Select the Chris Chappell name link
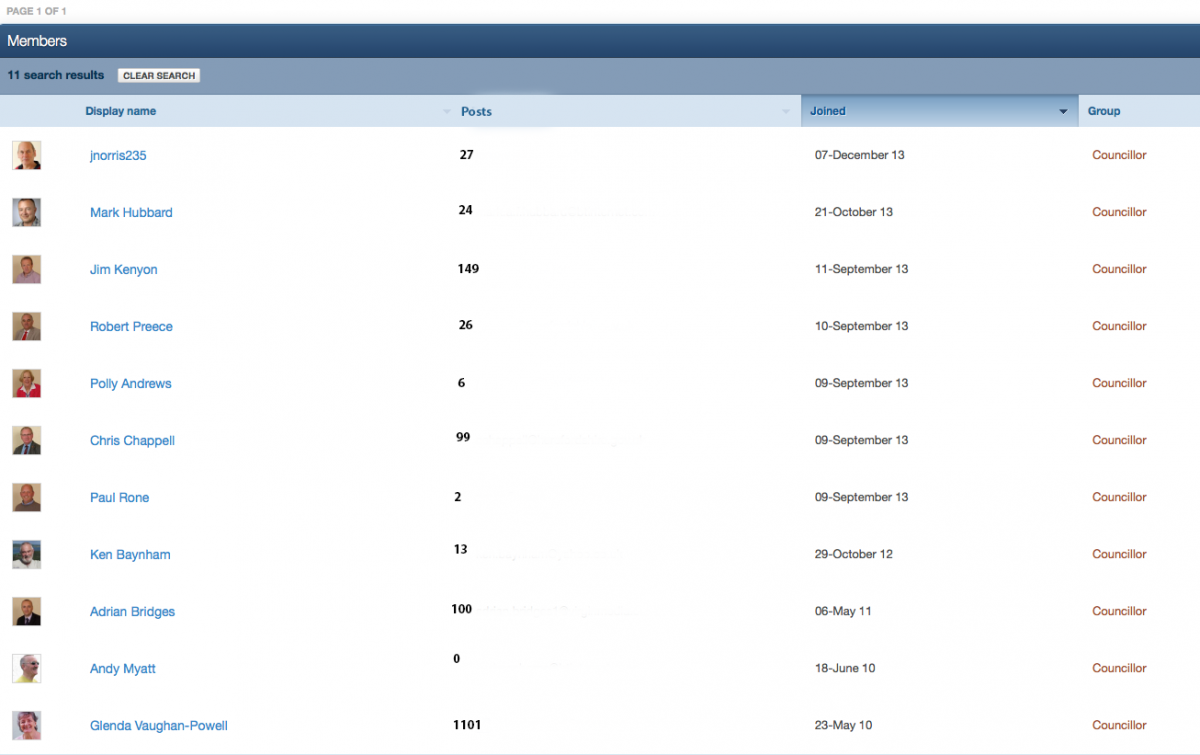1200x755 pixels. tap(132, 441)
